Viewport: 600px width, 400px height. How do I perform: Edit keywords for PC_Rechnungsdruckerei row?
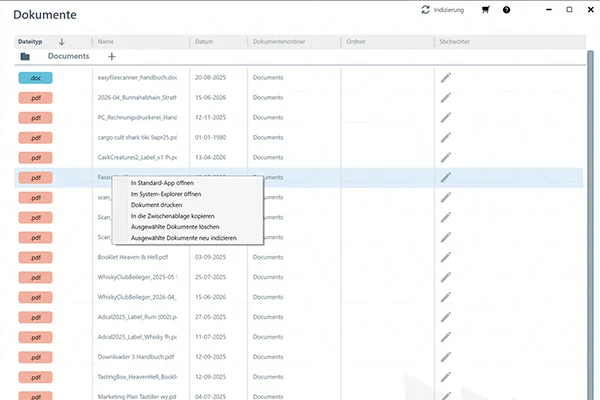(446, 118)
